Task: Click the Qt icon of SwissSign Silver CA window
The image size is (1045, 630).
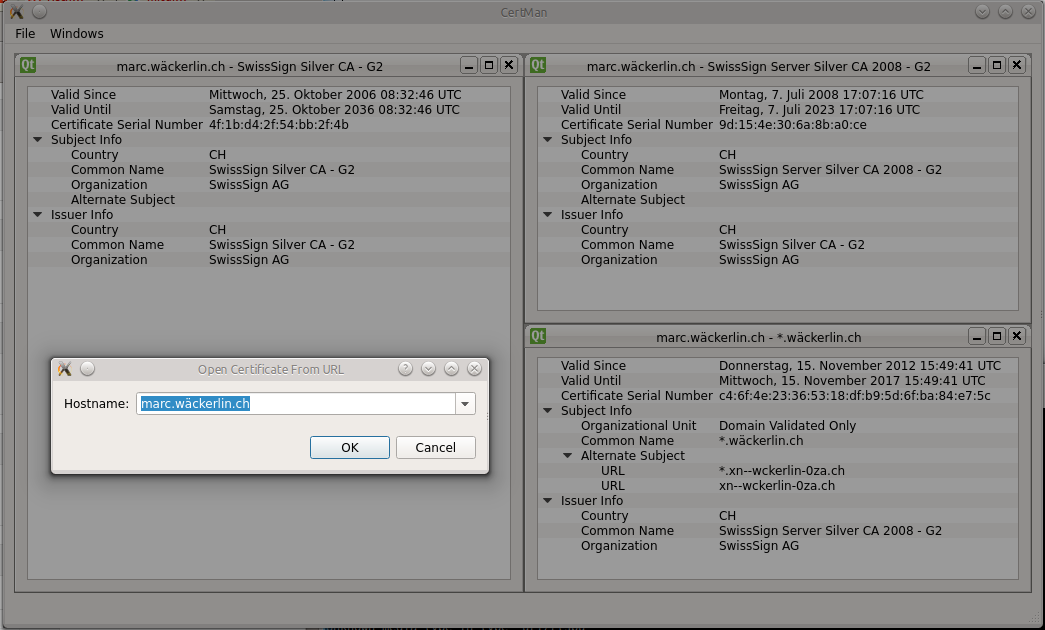Action: 28,65
